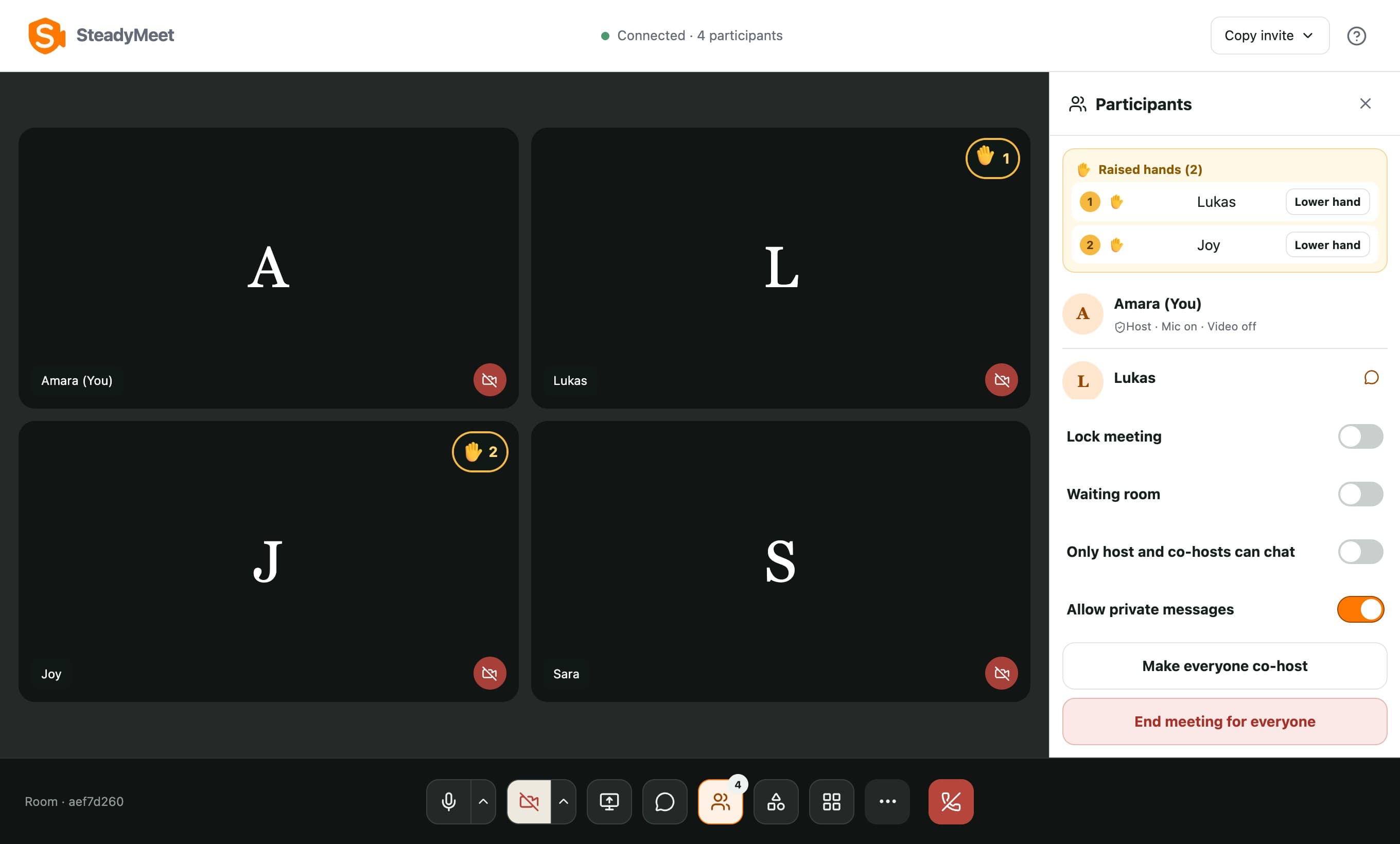Click the SteadyMeet logo

(101, 36)
